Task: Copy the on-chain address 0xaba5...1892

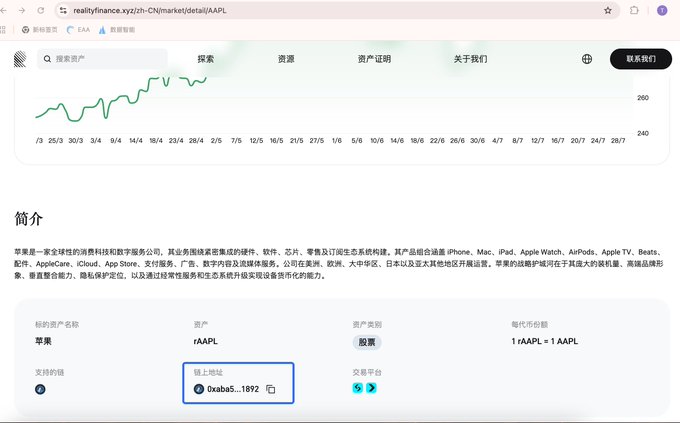Action: click(271, 389)
